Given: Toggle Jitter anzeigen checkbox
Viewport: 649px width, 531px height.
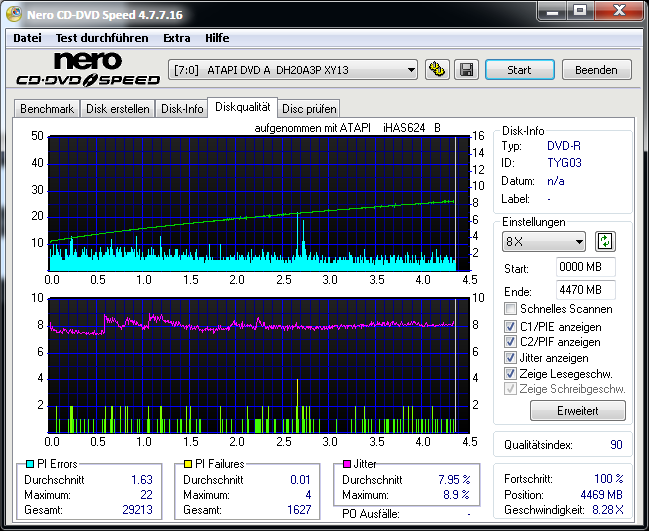Looking at the screenshot, I should point(510,358).
